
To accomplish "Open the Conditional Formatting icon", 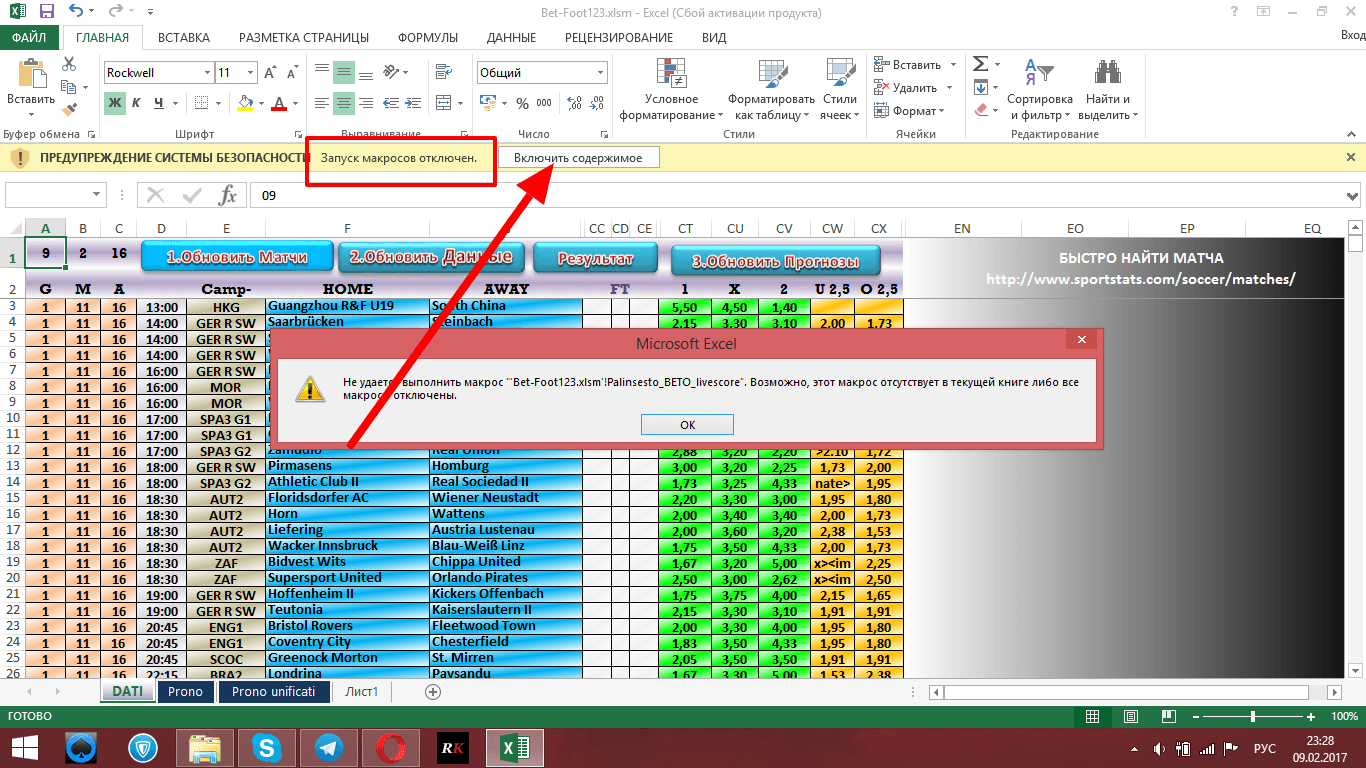I will tap(670, 72).
